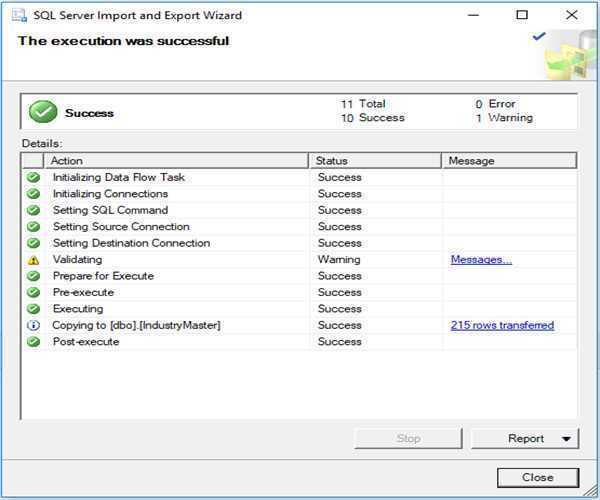
Task: Click the green check icon beside Initializing Data Flow Task
Action: point(33,177)
